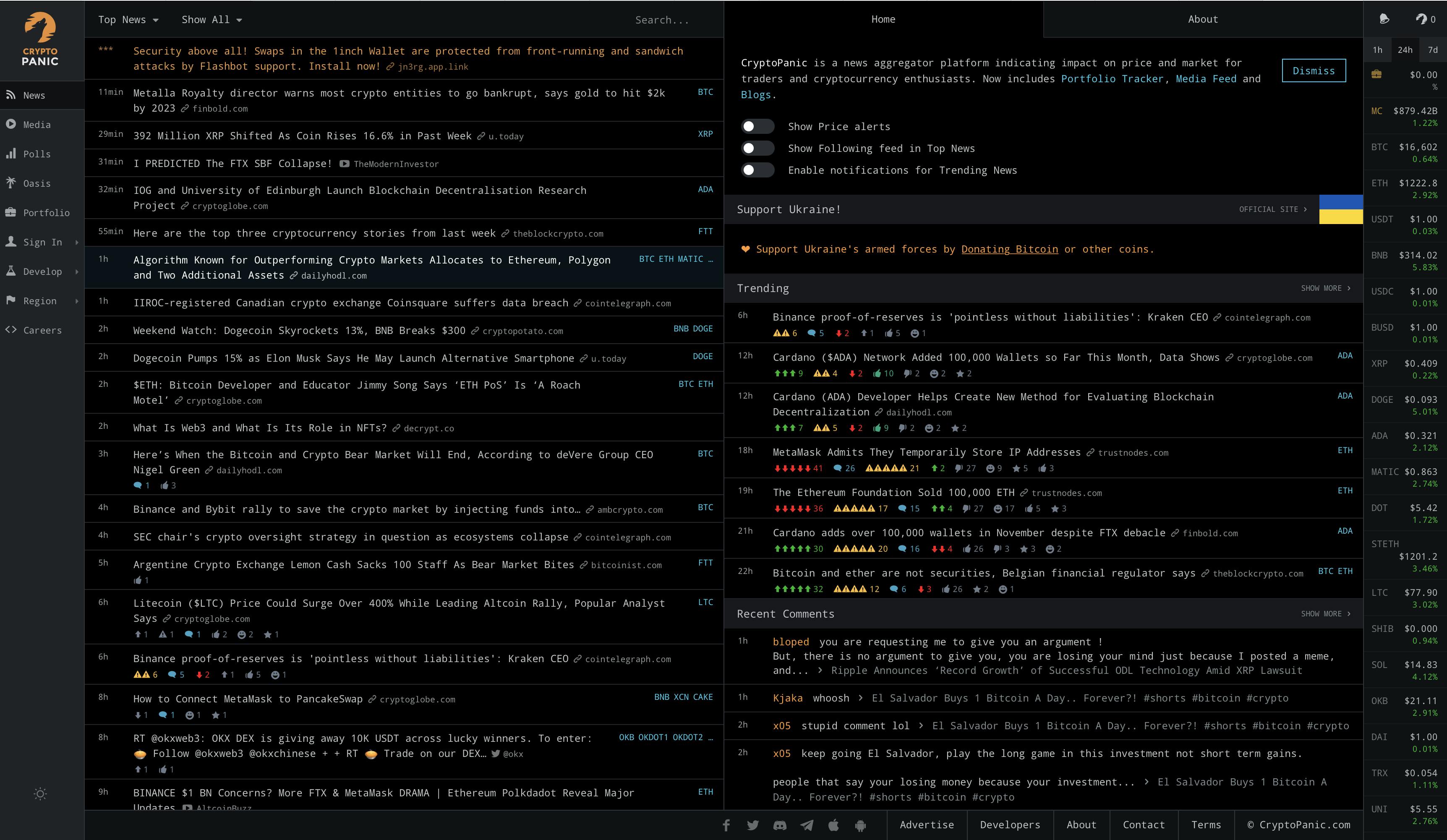This screenshot has width=1447, height=840.
Task: Open the Top News dropdown
Action: click(x=128, y=20)
